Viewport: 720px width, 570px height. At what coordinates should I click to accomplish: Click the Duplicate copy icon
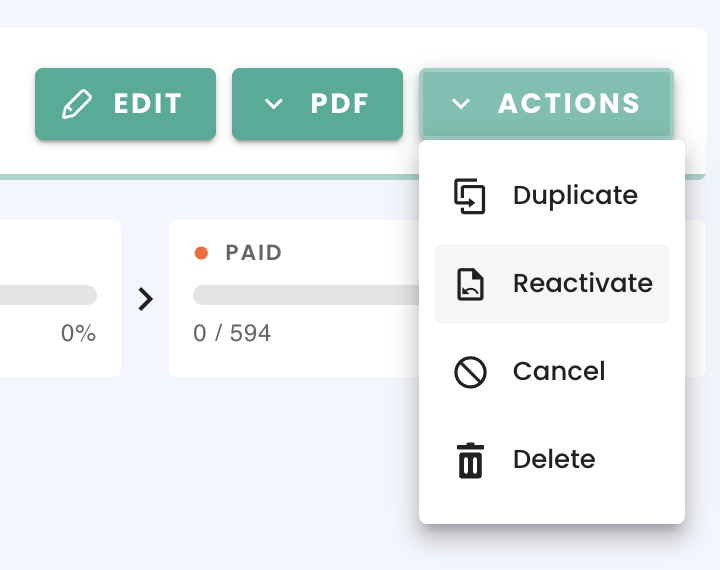click(x=470, y=196)
